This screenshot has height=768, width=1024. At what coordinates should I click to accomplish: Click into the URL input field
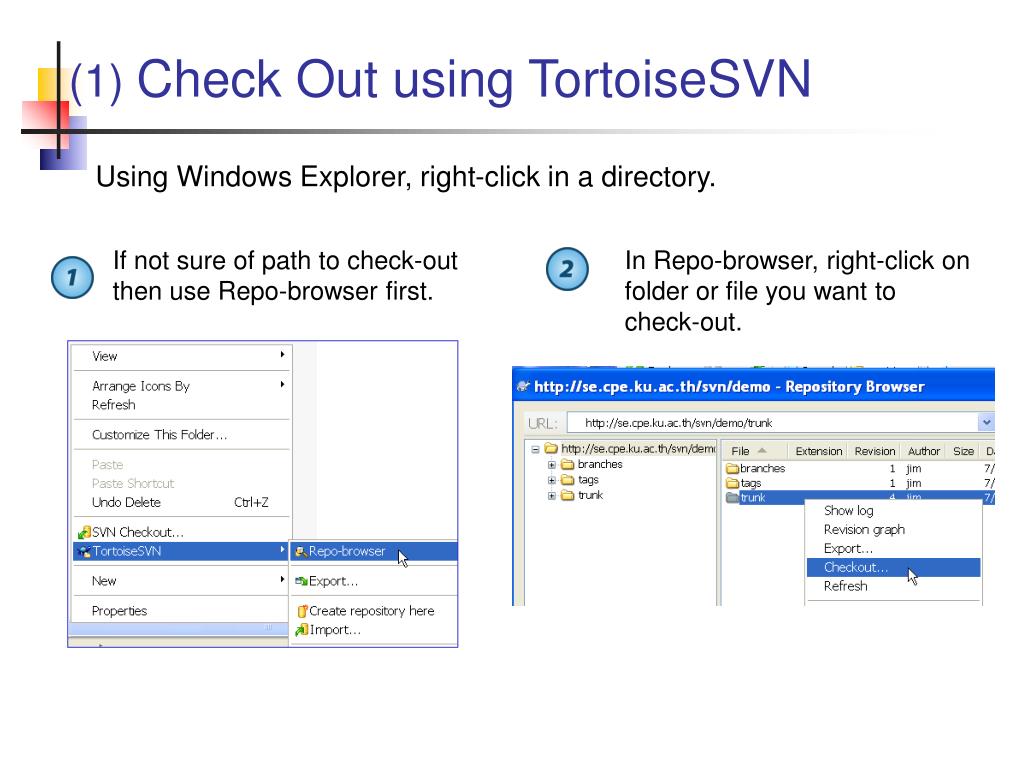(x=772, y=423)
